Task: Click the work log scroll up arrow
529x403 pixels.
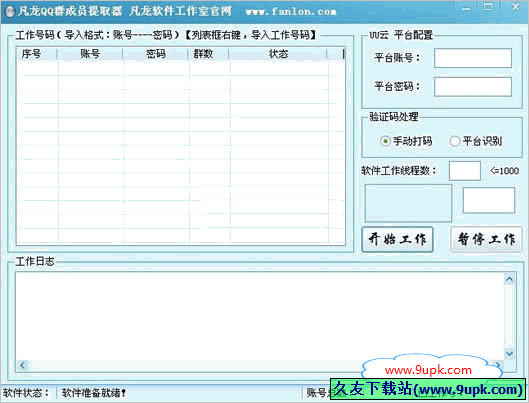Action: pos(509,279)
